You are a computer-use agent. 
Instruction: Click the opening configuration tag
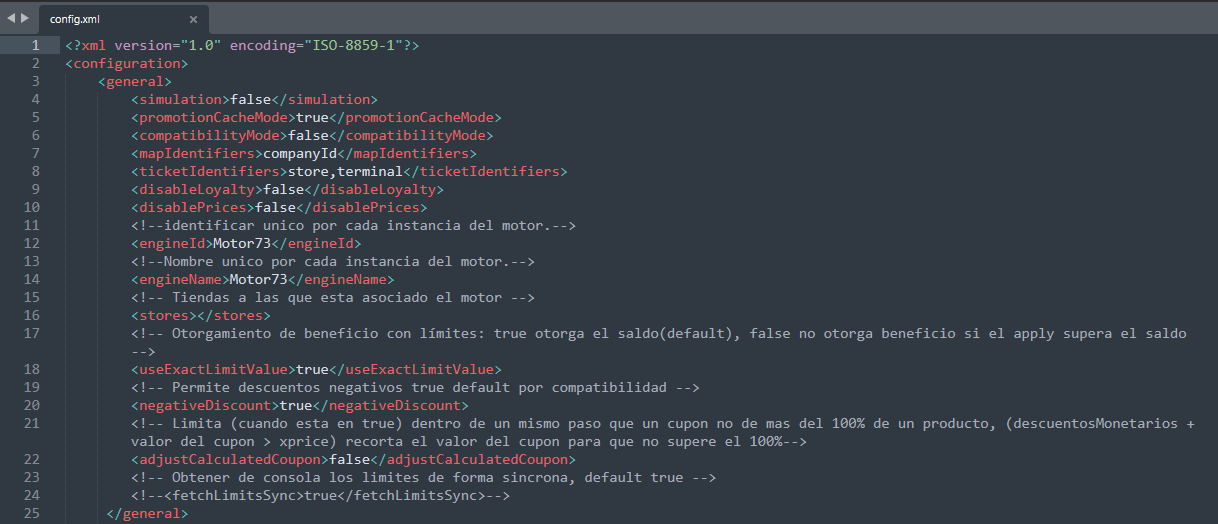click(x=127, y=63)
